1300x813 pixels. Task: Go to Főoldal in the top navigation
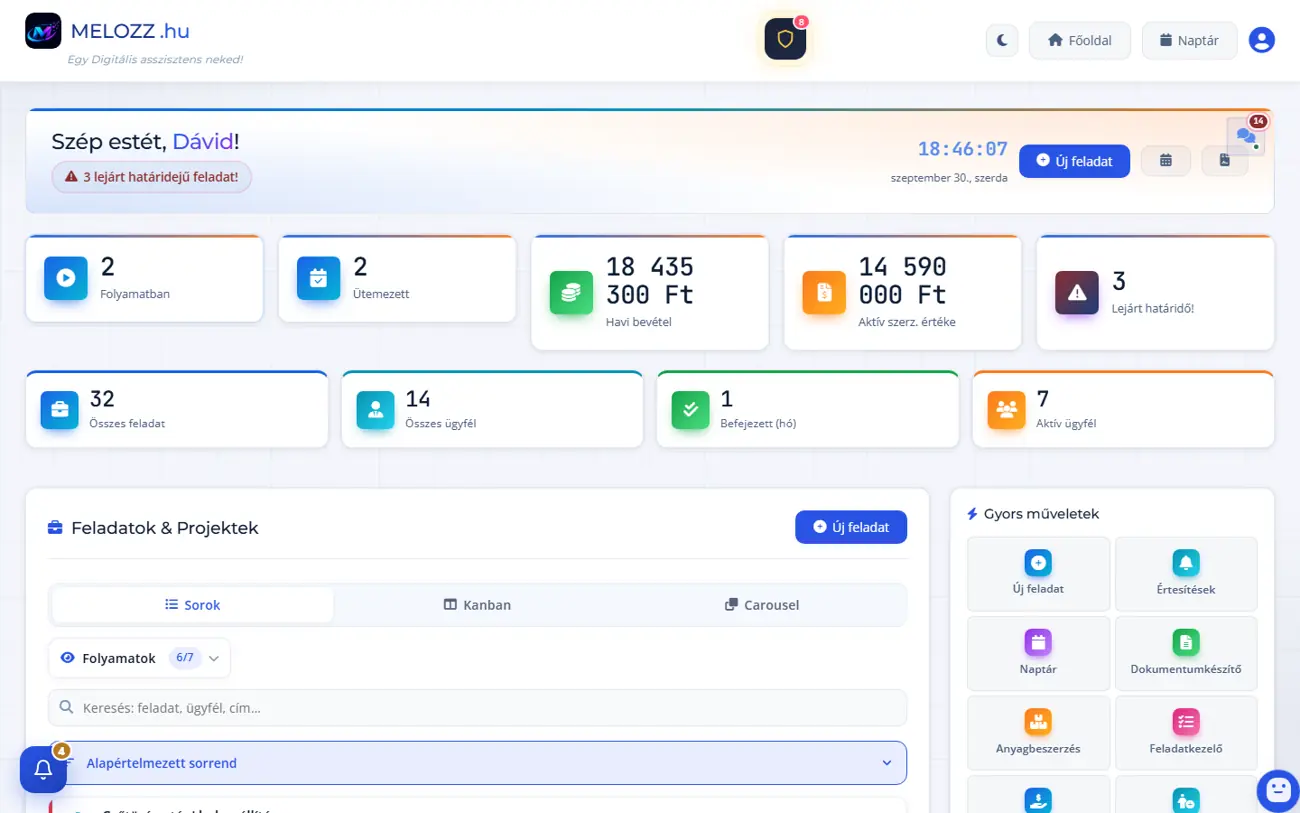(x=1080, y=41)
